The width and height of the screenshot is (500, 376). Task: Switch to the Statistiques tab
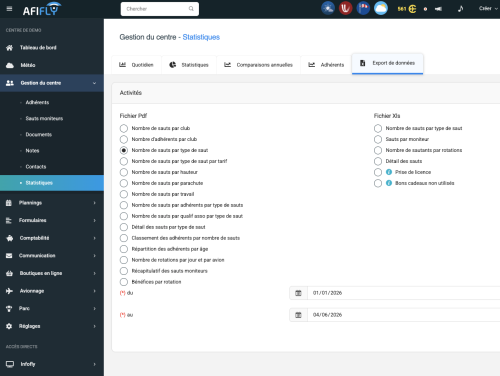tap(189, 65)
